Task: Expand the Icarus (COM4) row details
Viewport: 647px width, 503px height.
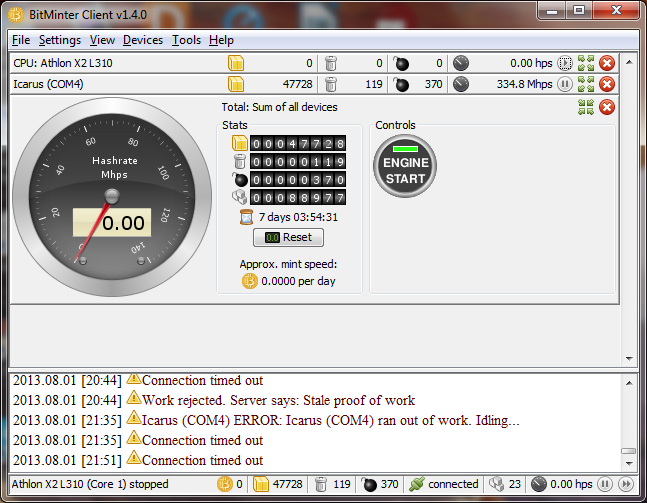Action: pos(586,84)
